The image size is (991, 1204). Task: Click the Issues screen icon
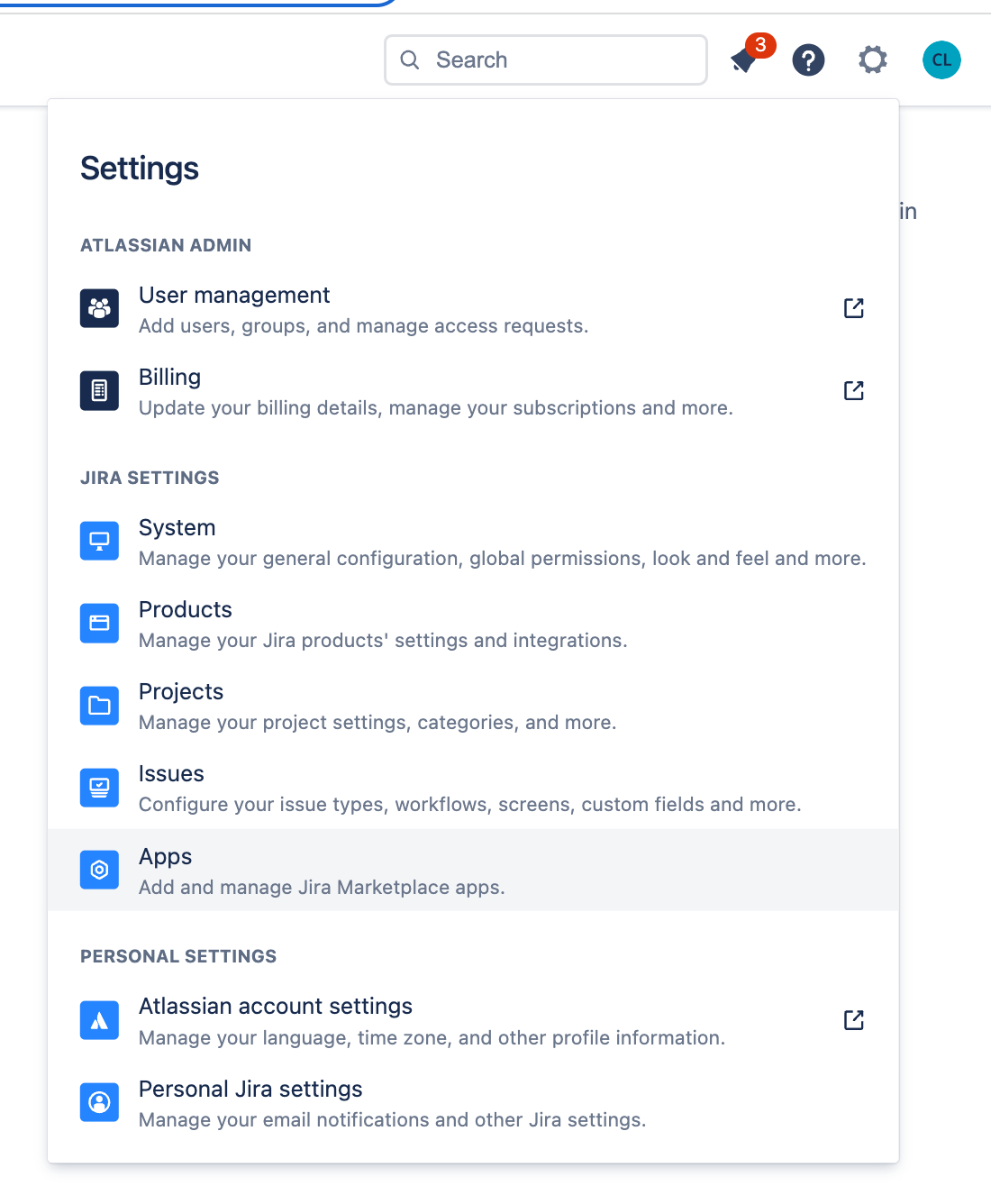pyautogui.click(x=99, y=788)
